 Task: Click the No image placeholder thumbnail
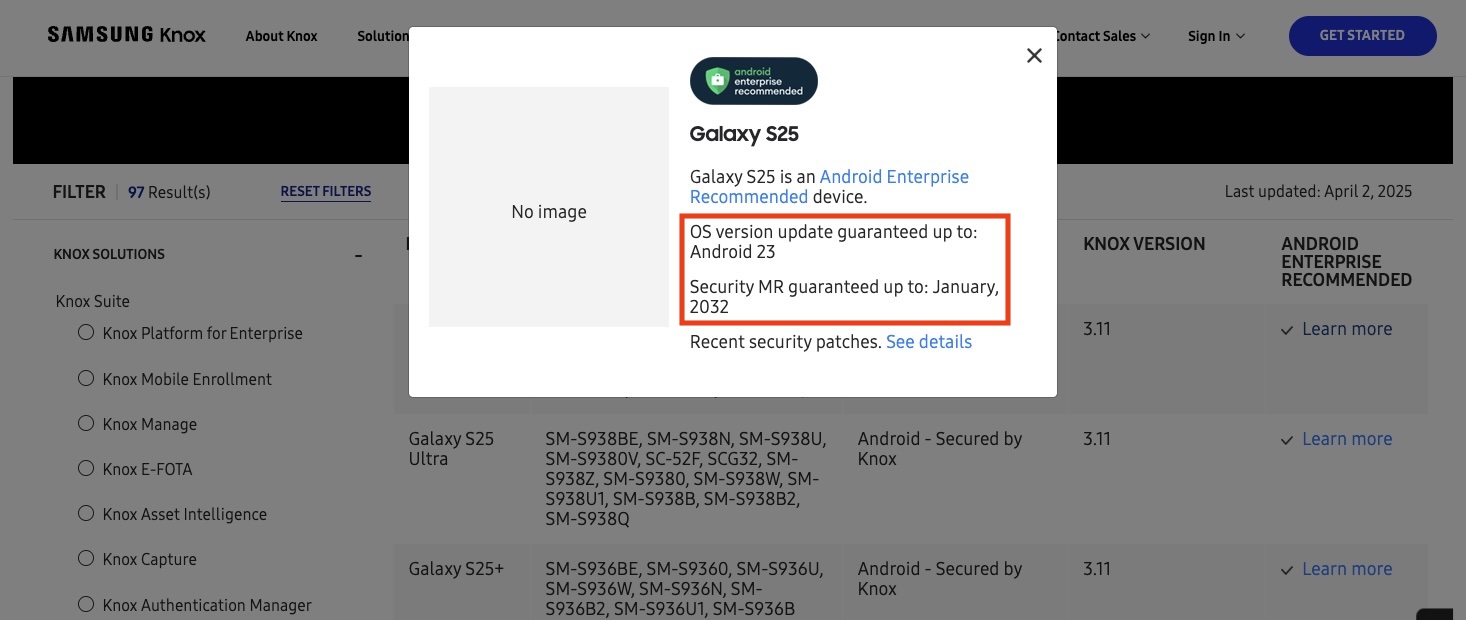[548, 207]
